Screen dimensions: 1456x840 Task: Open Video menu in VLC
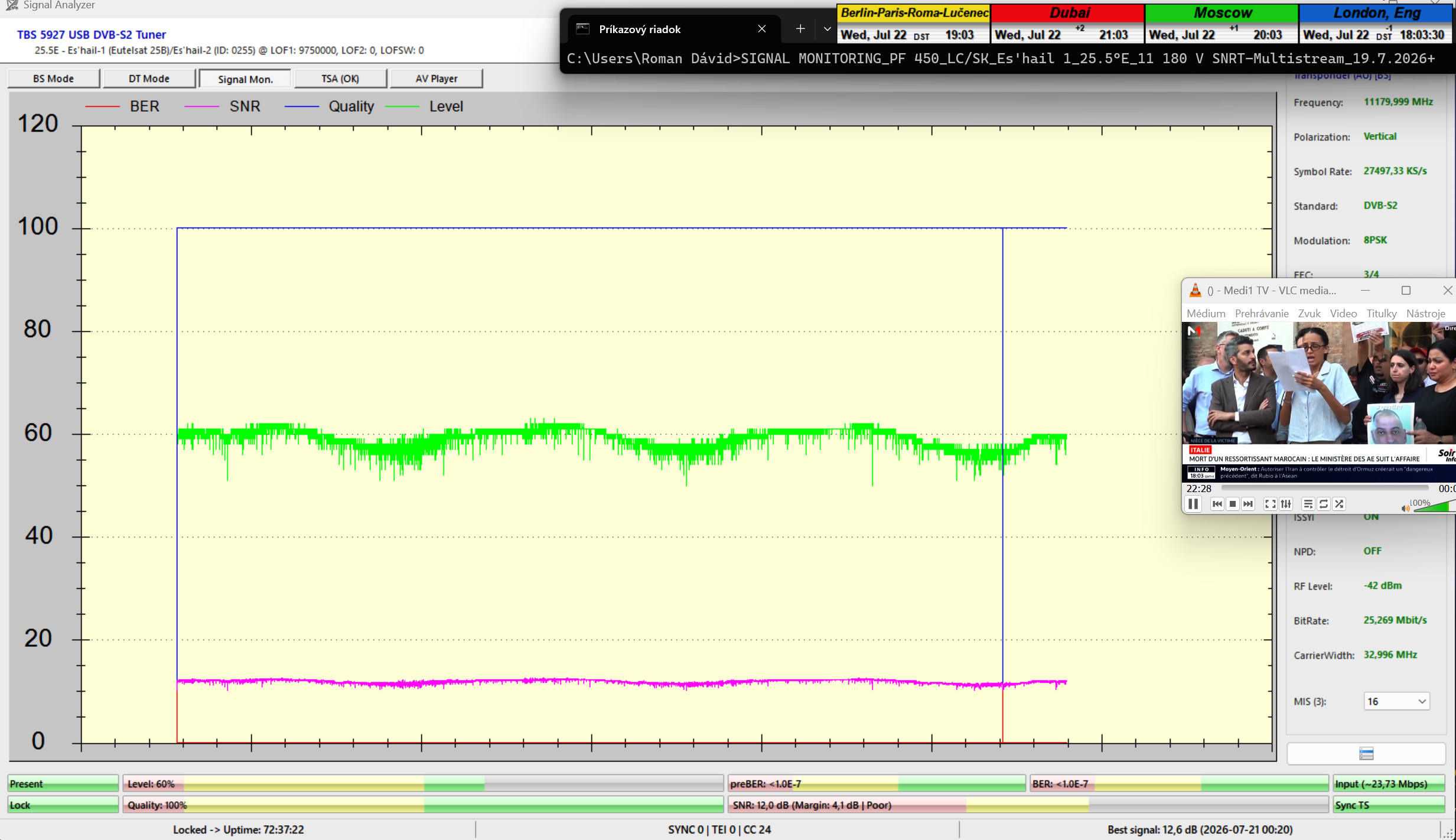tap(1343, 314)
